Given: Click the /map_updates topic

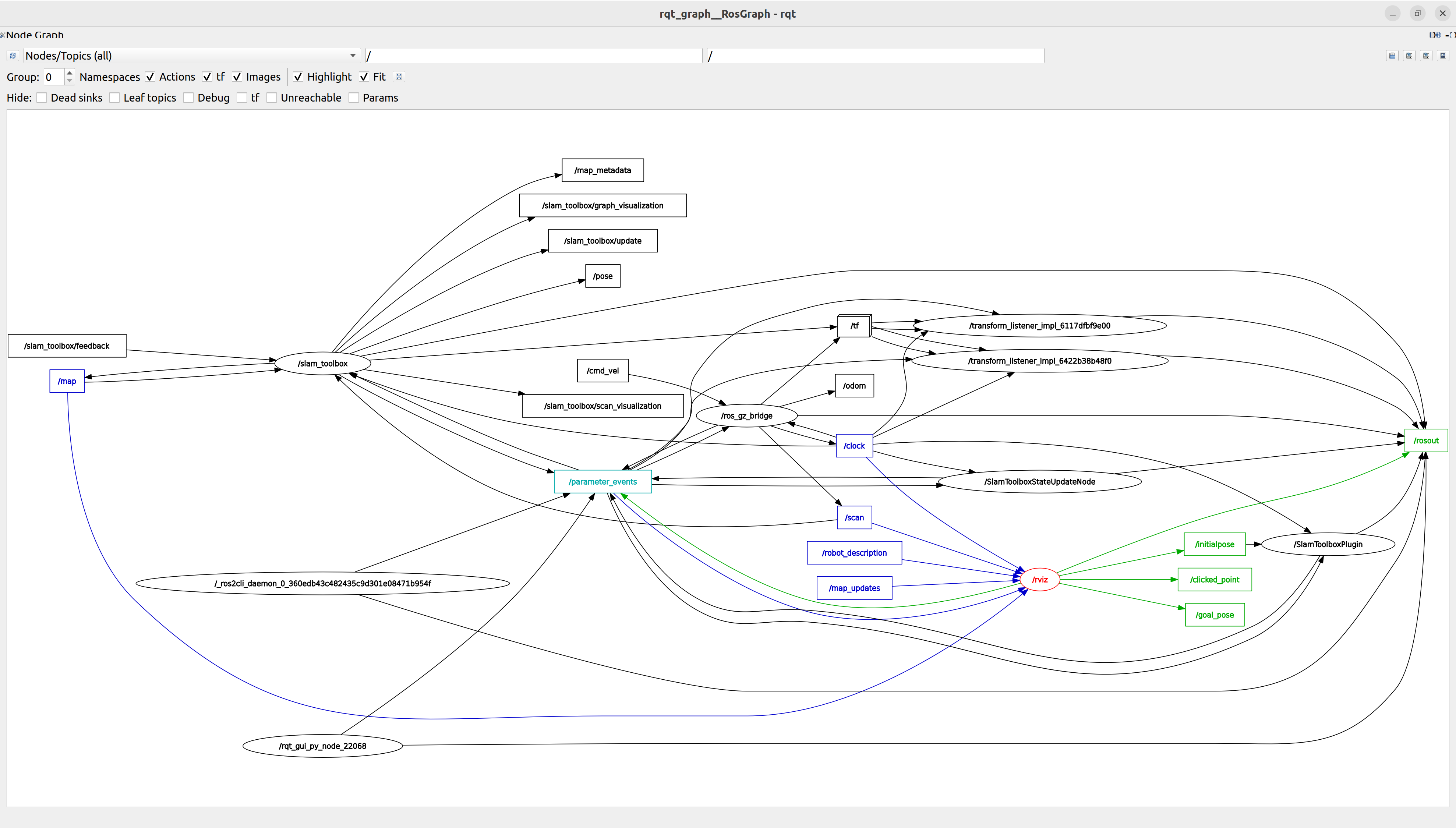Looking at the screenshot, I should (854, 588).
